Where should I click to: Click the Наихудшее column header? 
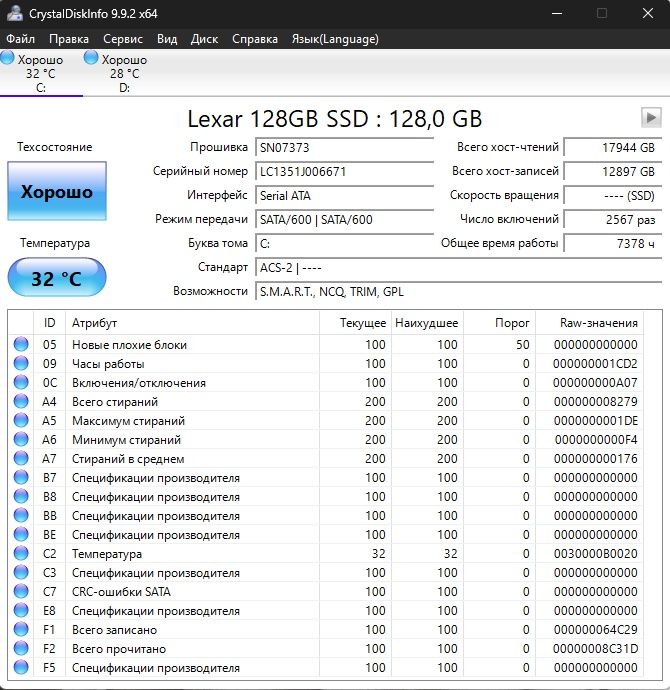tap(427, 323)
